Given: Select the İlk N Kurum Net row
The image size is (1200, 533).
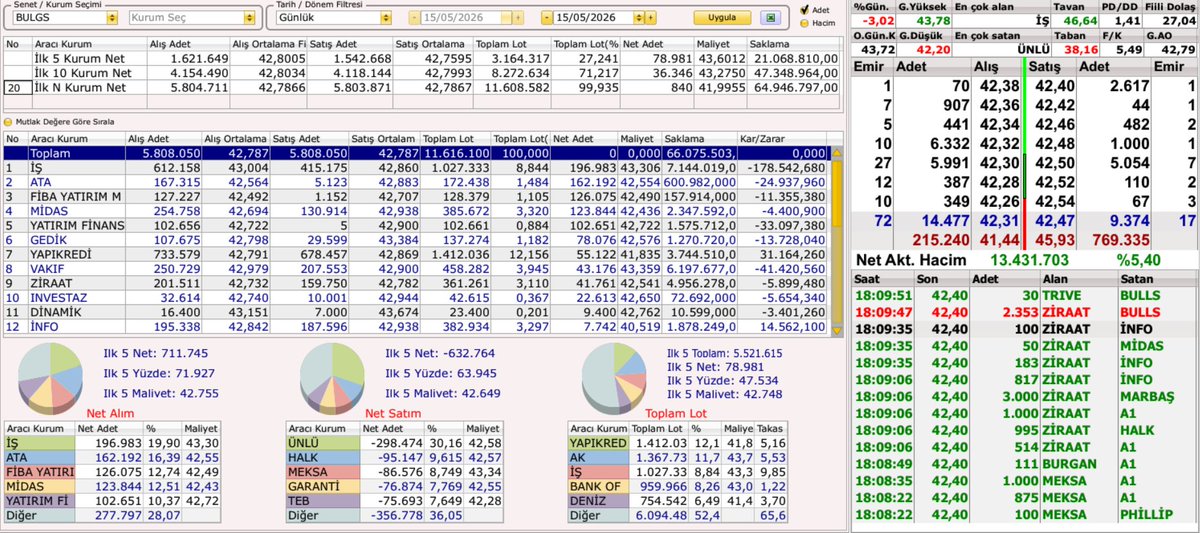Looking at the screenshot, I should coord(422,87).
